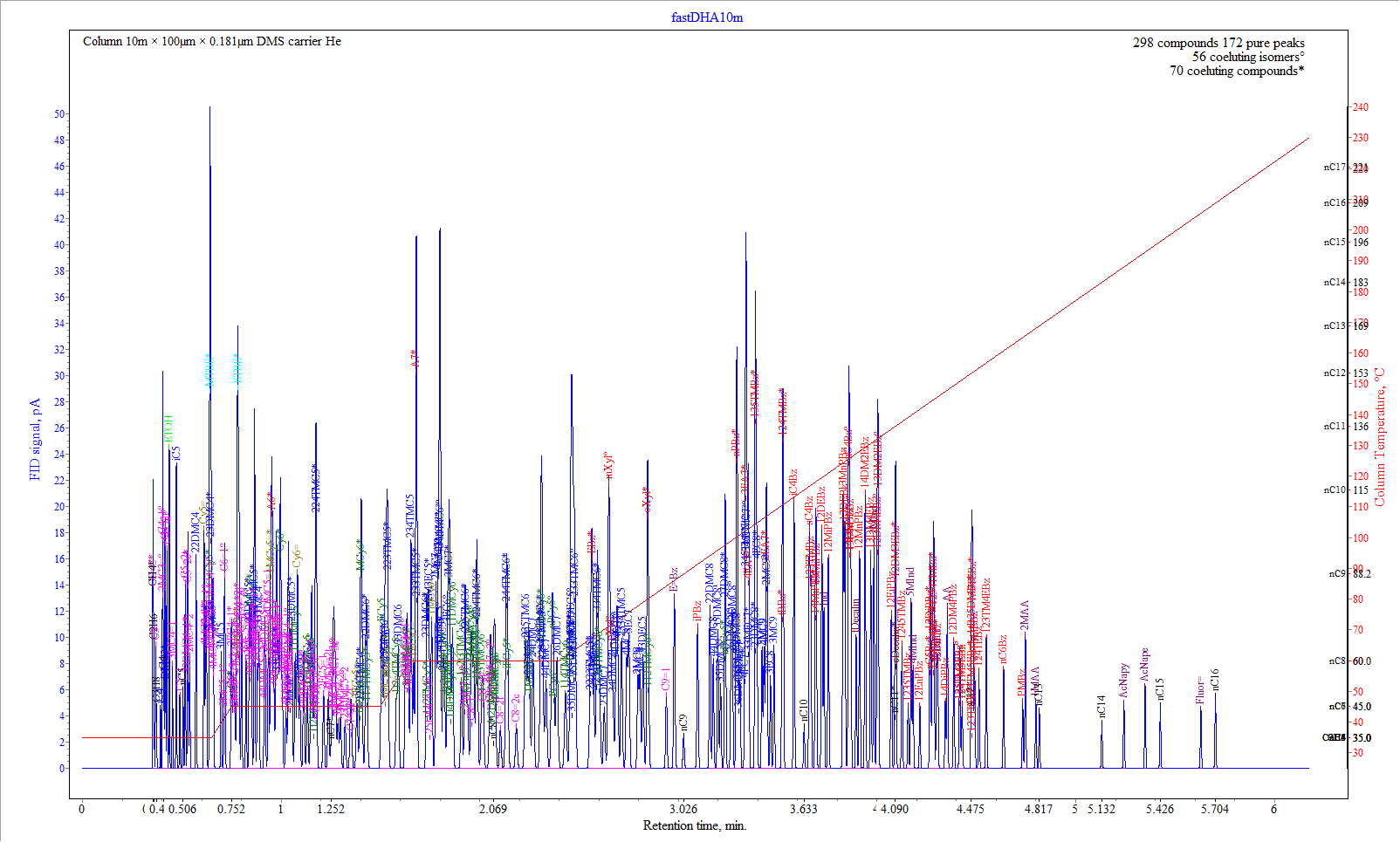Click the 2.069 retention time tick

(493, 809)
